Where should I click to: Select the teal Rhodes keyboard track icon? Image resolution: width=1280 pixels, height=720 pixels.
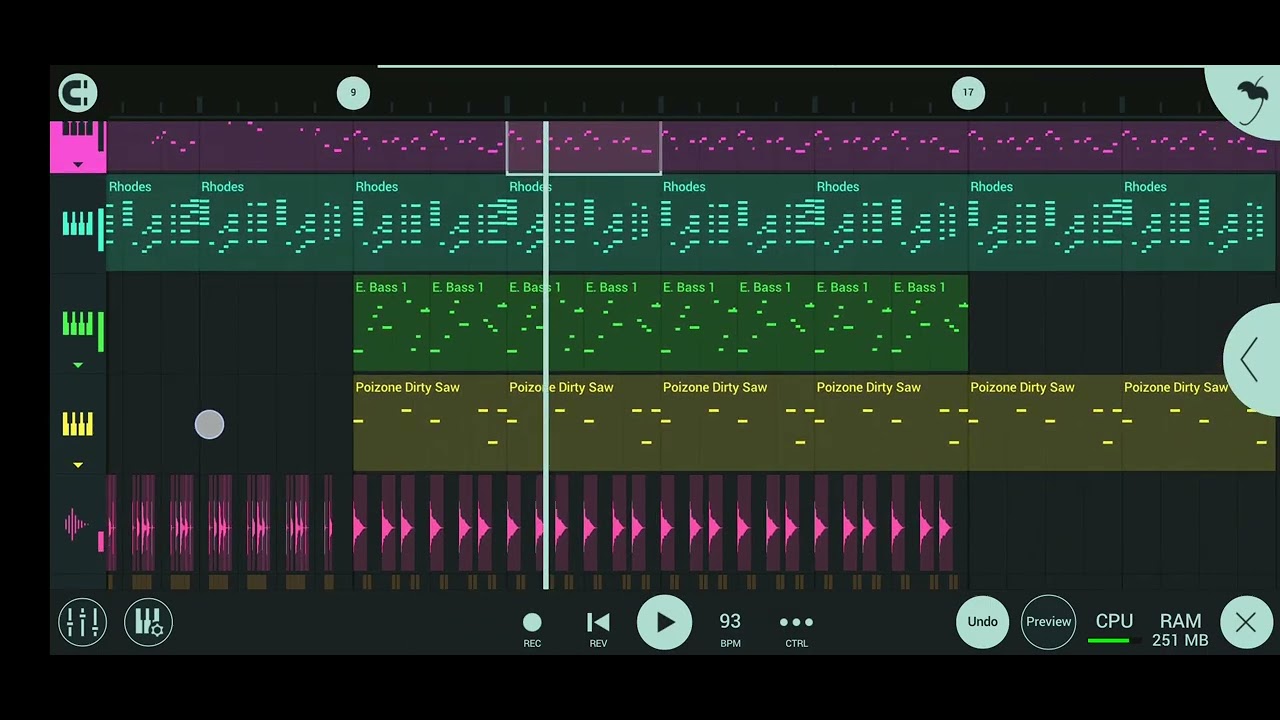77,224
